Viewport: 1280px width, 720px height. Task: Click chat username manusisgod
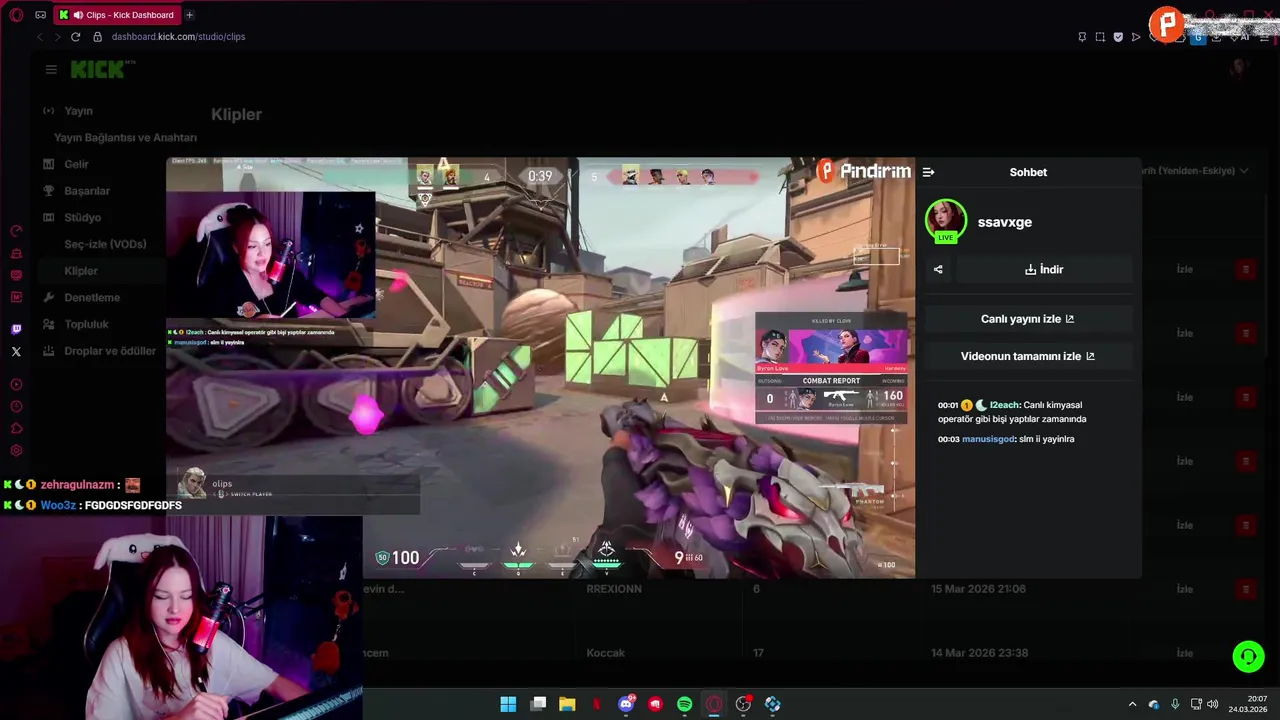point(988,439)
